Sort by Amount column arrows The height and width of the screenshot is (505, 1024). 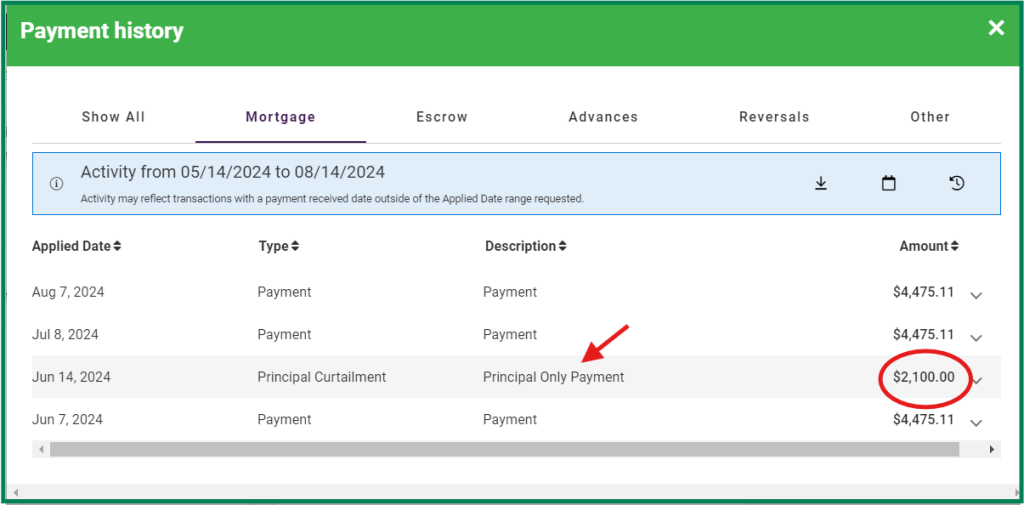(954, 246)
